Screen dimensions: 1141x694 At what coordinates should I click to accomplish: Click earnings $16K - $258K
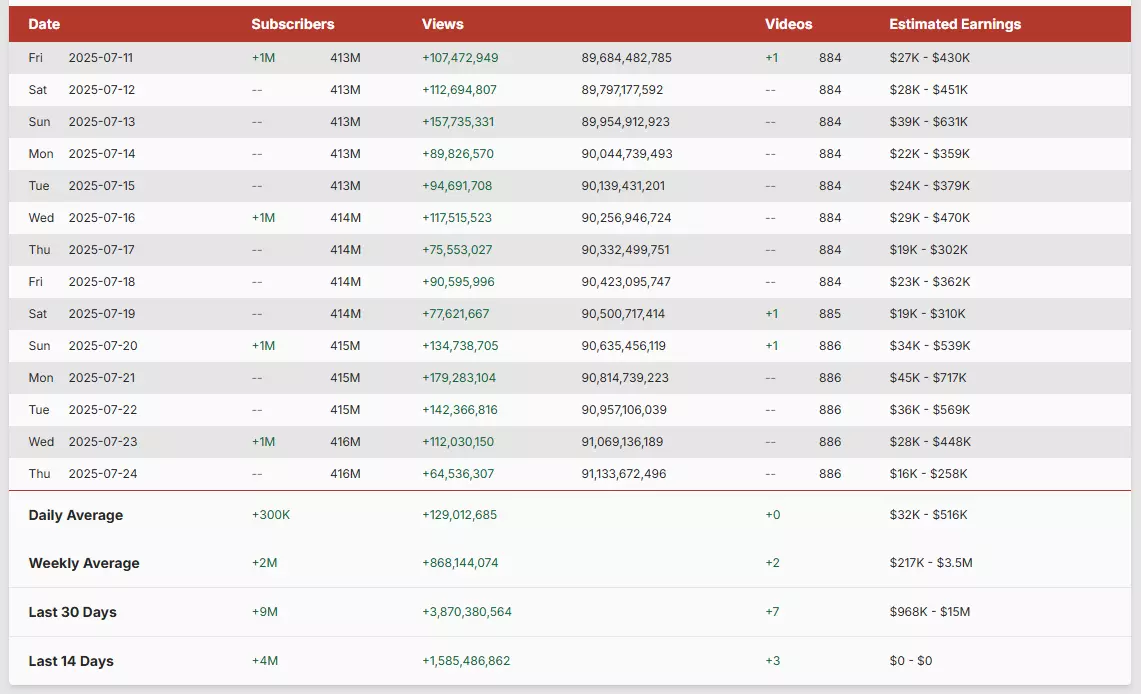pos(929,474)
